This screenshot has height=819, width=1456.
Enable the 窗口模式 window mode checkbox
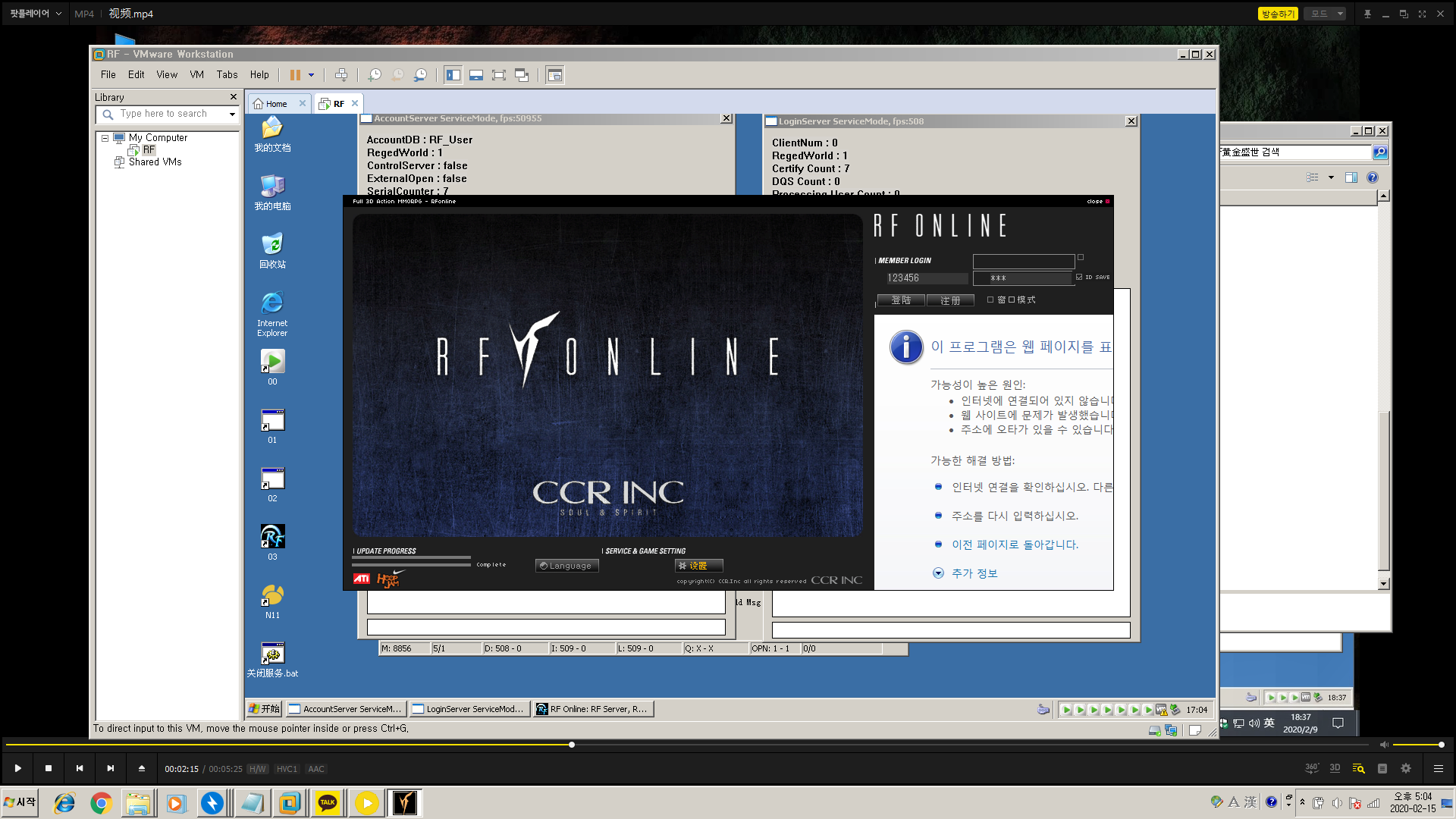click(990, 300)
